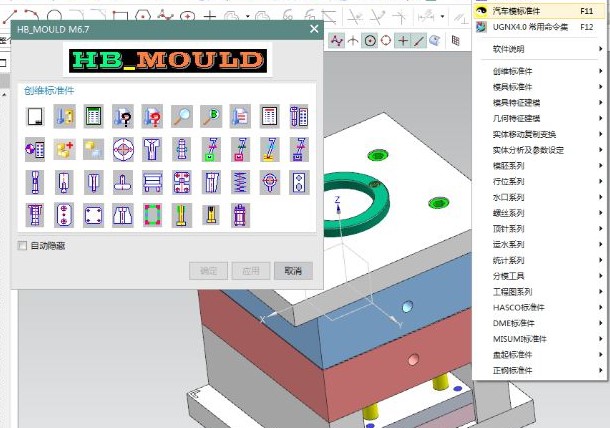This screenshot has width=610, height=428.
Task: Click the red-green rectangular frame icon
Action: [152, 214]
